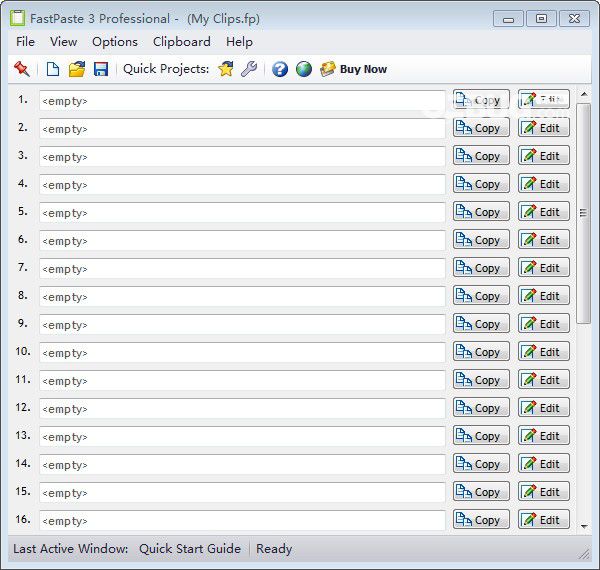Copy clip number 3
This screenshot has height=570, width=600.
click(x=481, y=155)
